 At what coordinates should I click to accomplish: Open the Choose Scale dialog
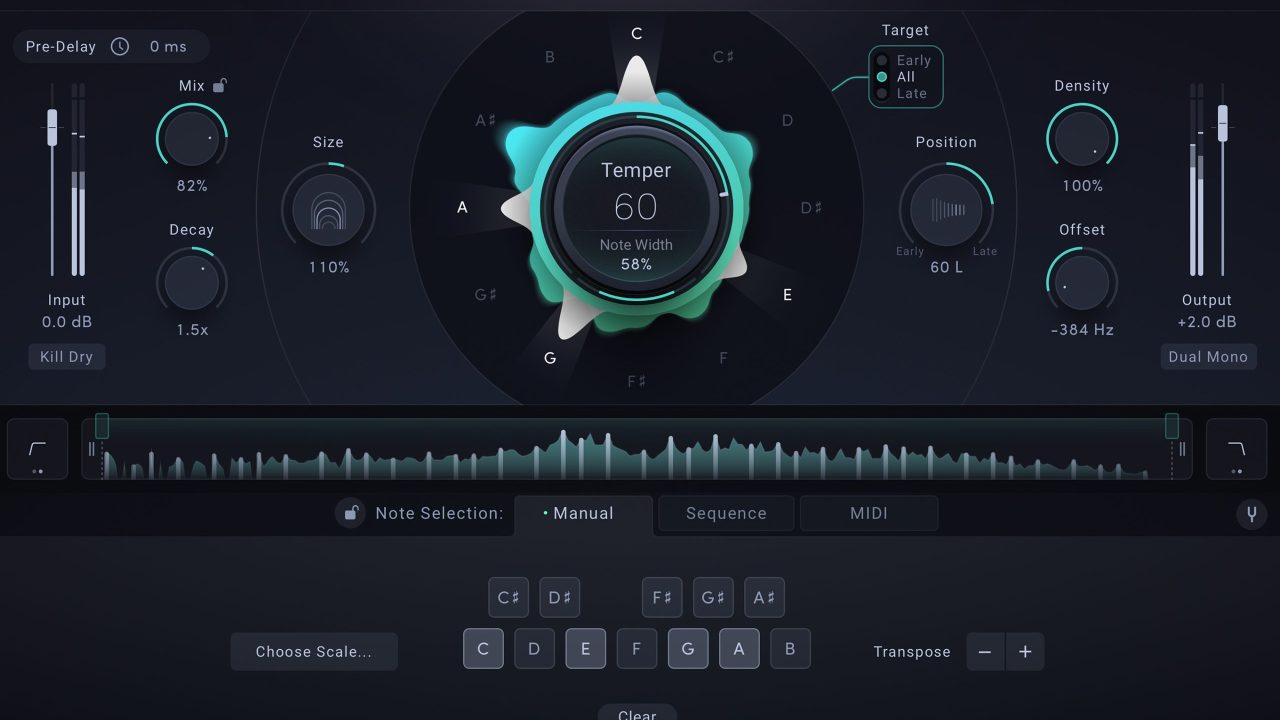pos(314,651)
